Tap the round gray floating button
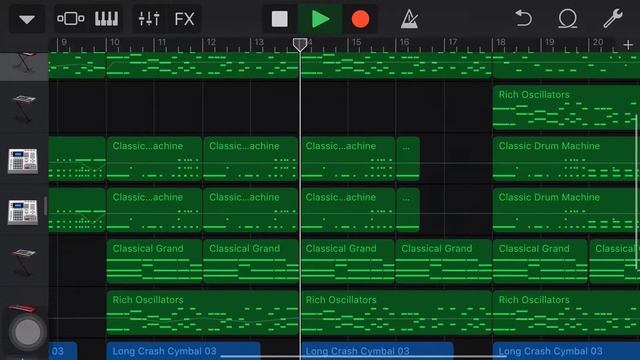Screen dimensions: 640x360 (x=27, y=332)
